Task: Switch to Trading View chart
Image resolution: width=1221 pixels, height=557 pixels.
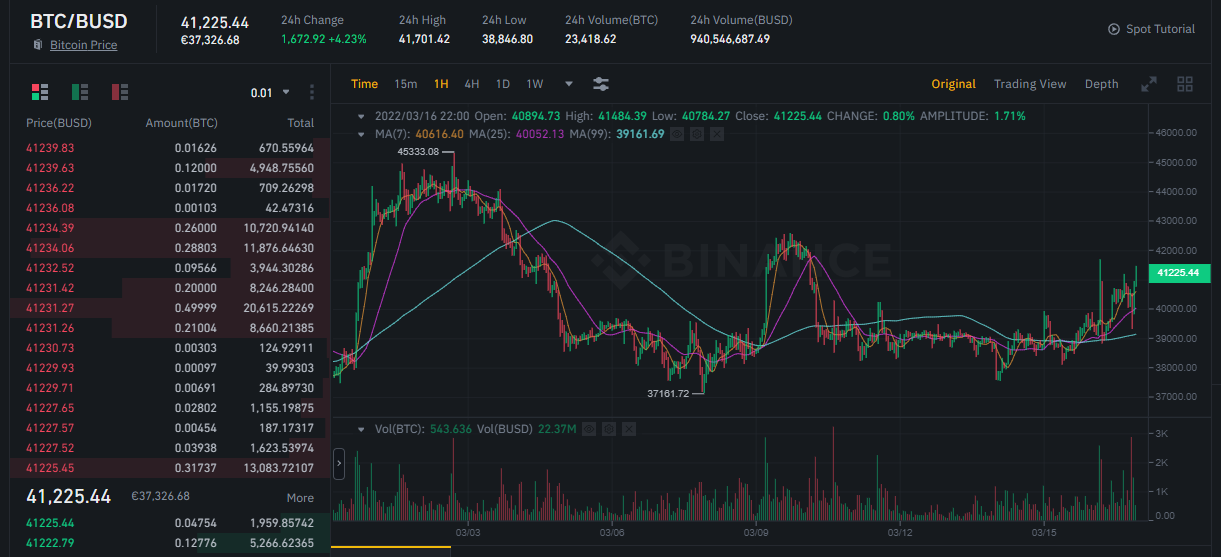Action: (x=1030, y=84)
